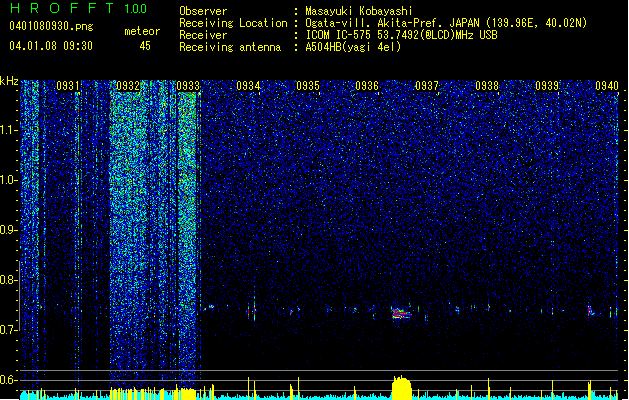Viewport: 629px width, 400px height.
Task: Click the meteor count value 45
Action: tap(145, 46)
